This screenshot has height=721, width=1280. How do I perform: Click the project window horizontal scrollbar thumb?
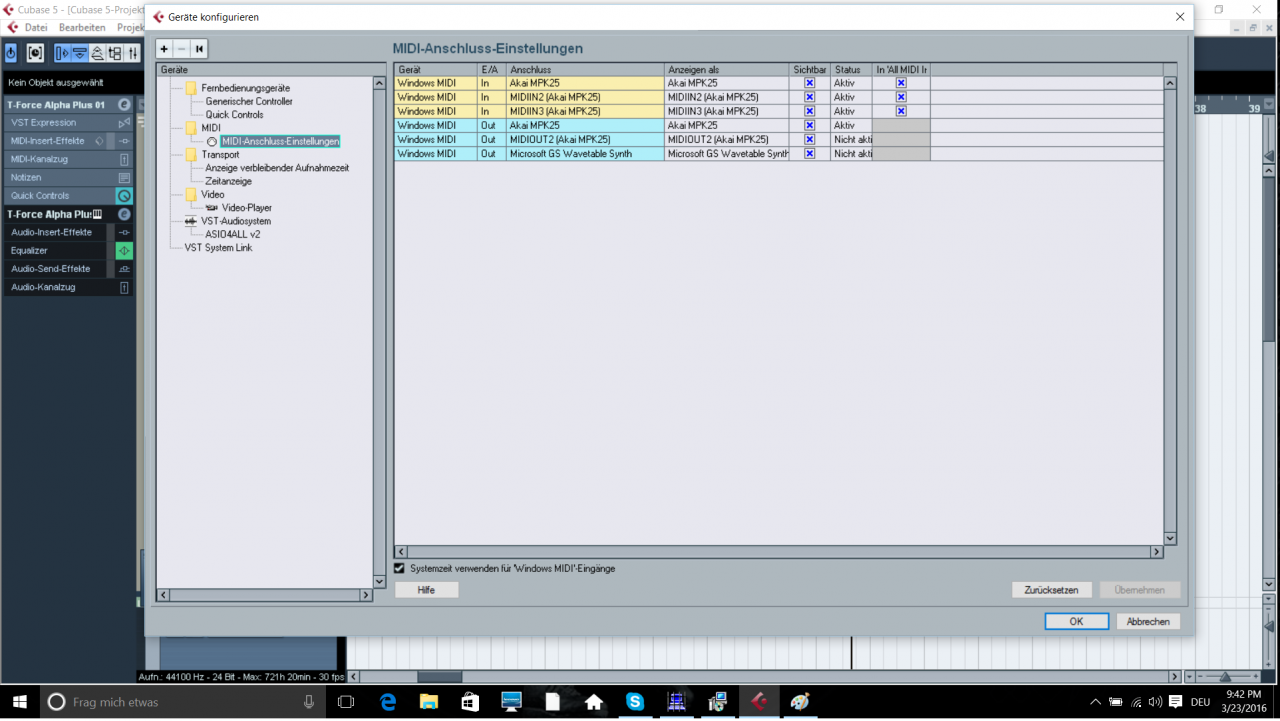[440, 677]
